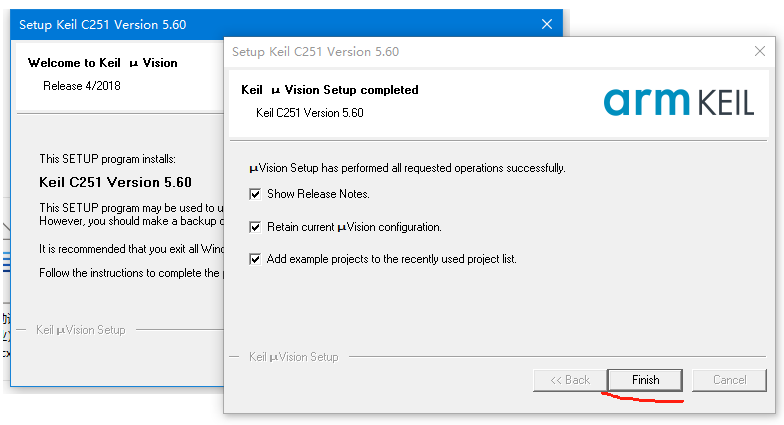Screen dimensions: 784x425
Task: Close the front Setup completed dialog
Action: point(760,51)
